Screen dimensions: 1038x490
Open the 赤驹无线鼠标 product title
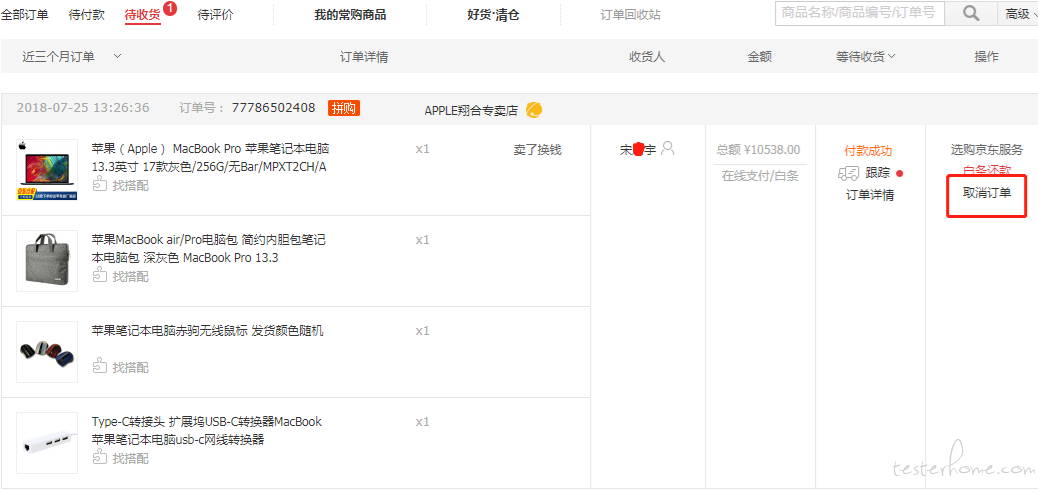tap(208, 330)
